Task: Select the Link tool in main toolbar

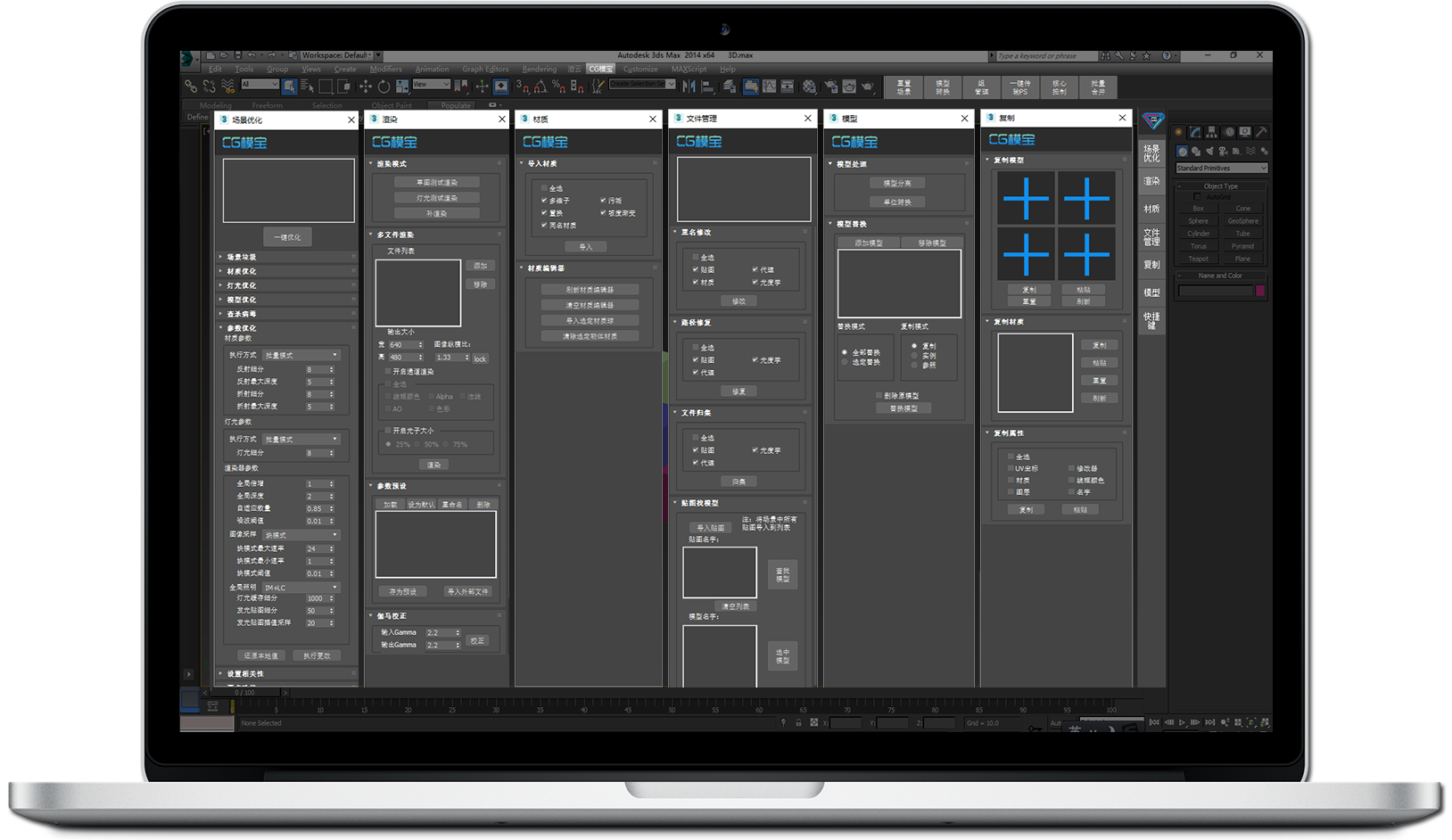Action: [x=191, y=86]
